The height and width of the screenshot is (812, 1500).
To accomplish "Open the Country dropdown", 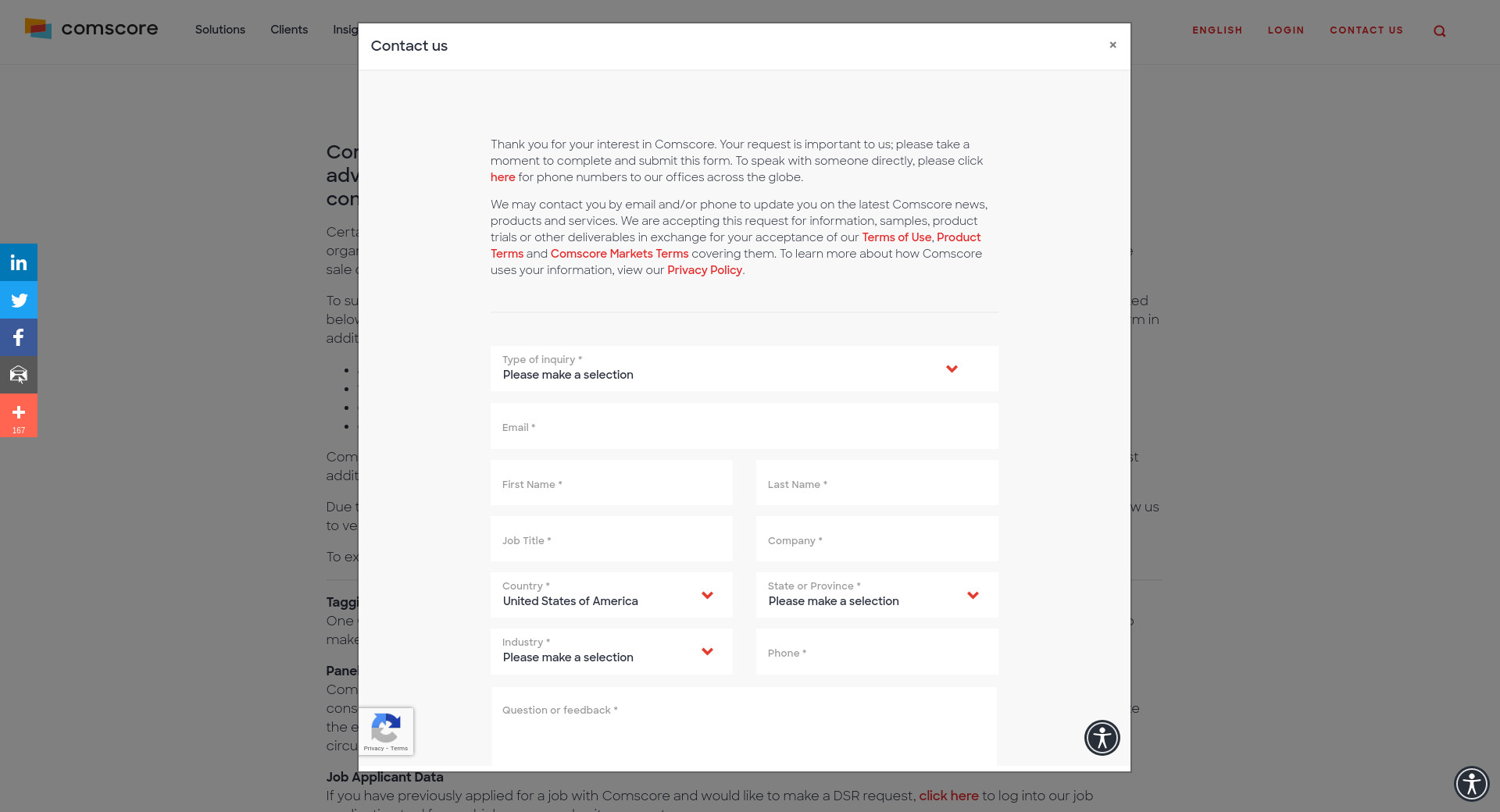I will [x=612, y=595].
